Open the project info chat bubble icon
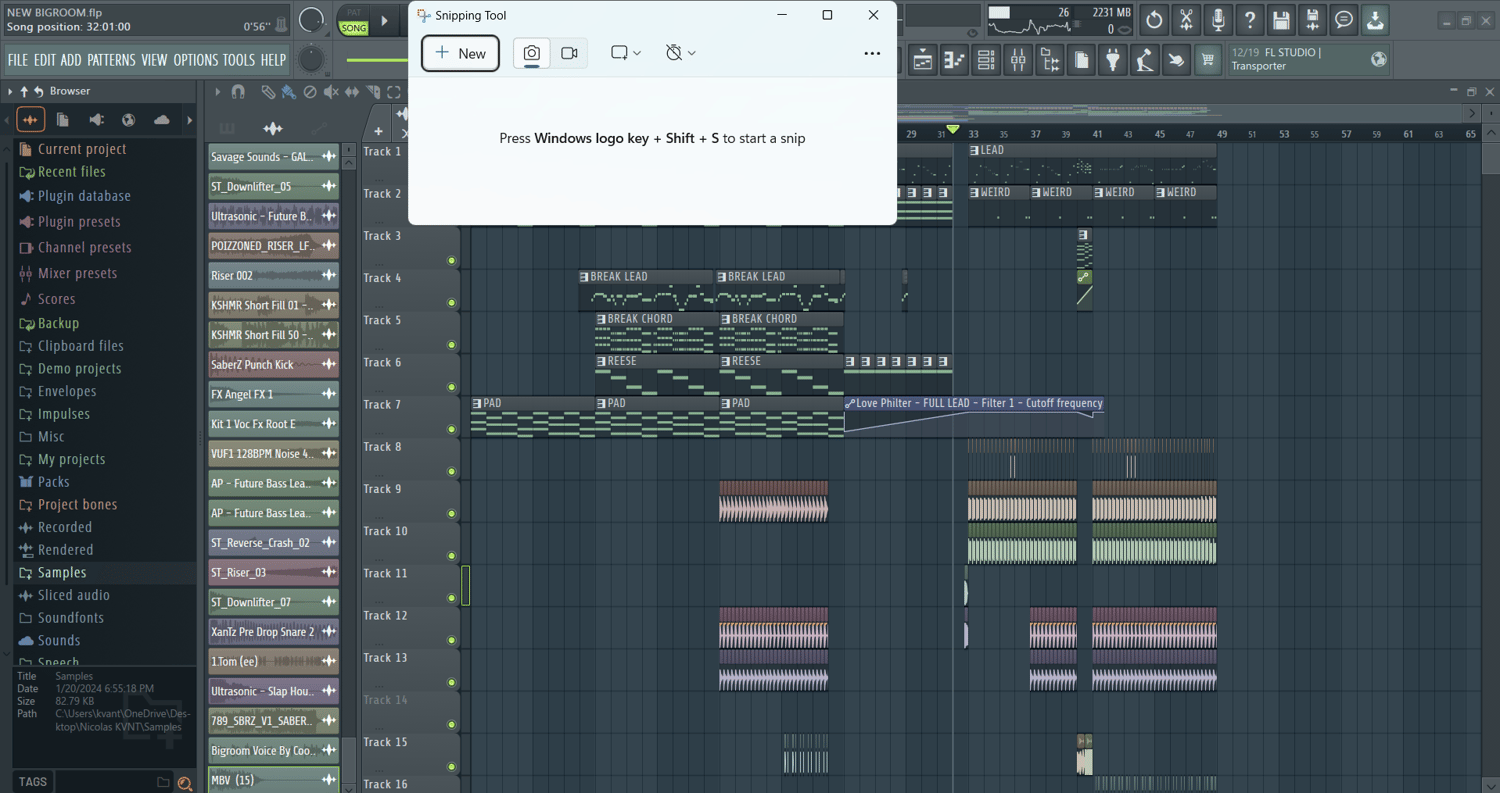Viewport: 1500px width, 793px height. click(x=1344, y=20)
